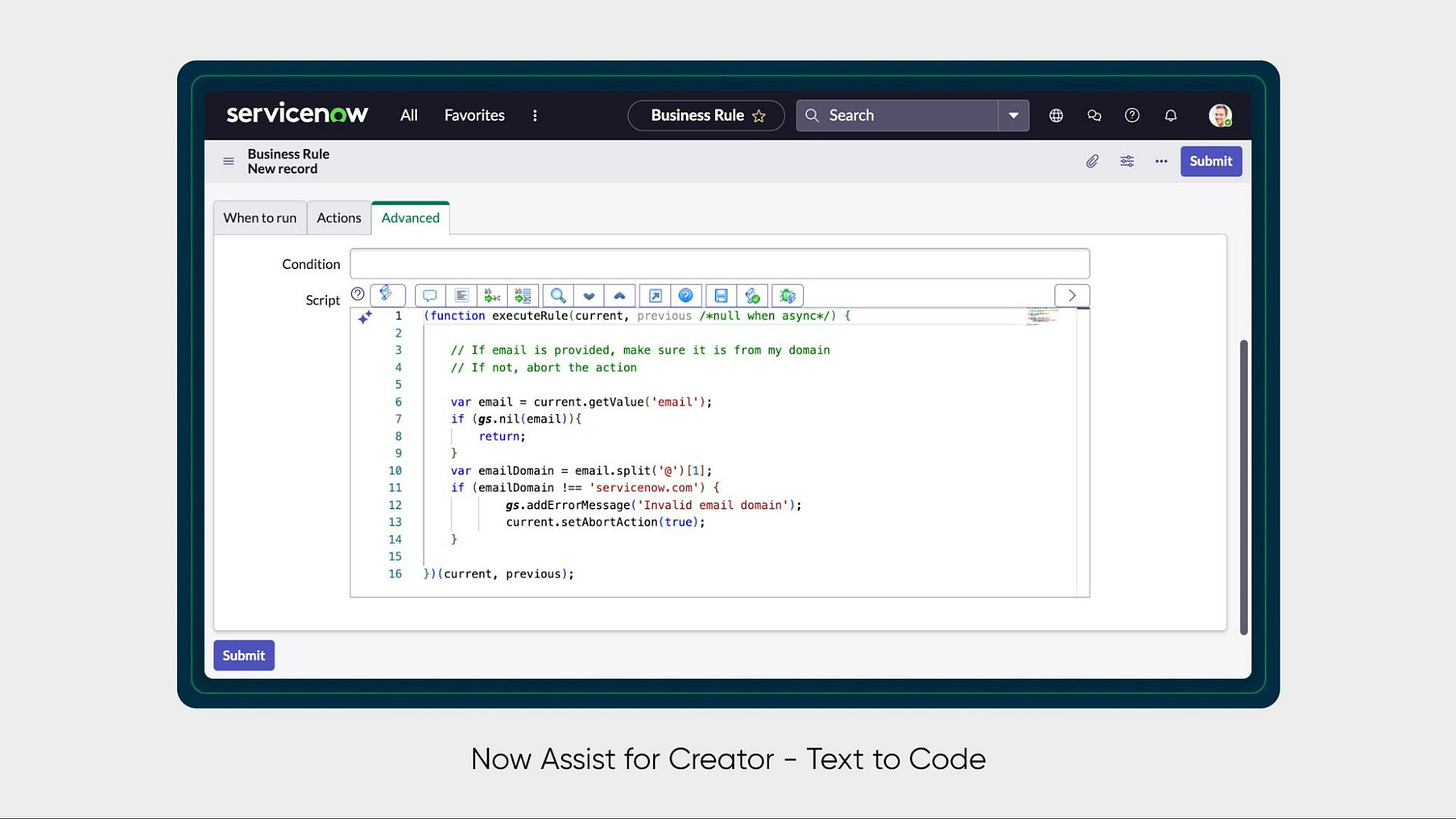1456x819 pixels.
Task: Click the bottom Submit button
Action: click(244, 655)
